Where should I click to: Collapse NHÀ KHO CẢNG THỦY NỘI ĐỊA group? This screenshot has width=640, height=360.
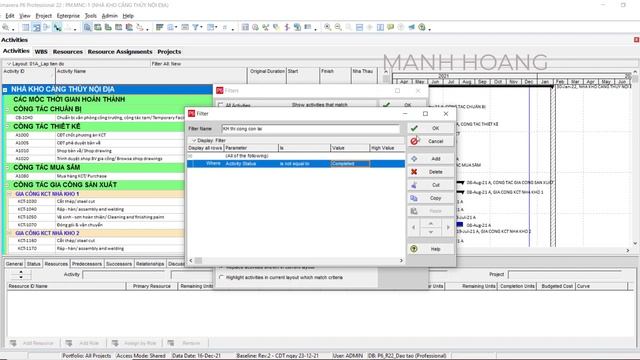coord(5,90)
